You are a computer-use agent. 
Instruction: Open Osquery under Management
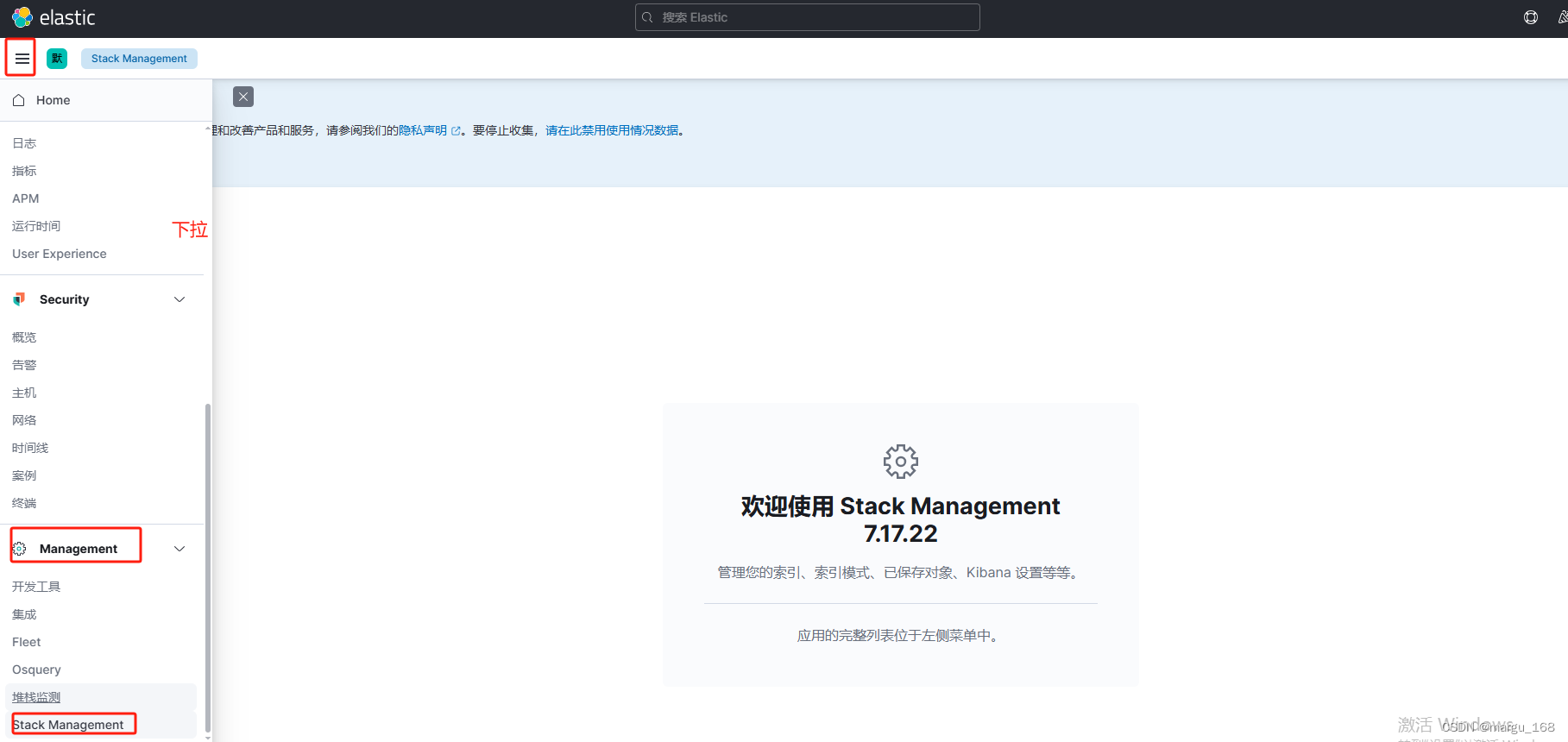36,670
